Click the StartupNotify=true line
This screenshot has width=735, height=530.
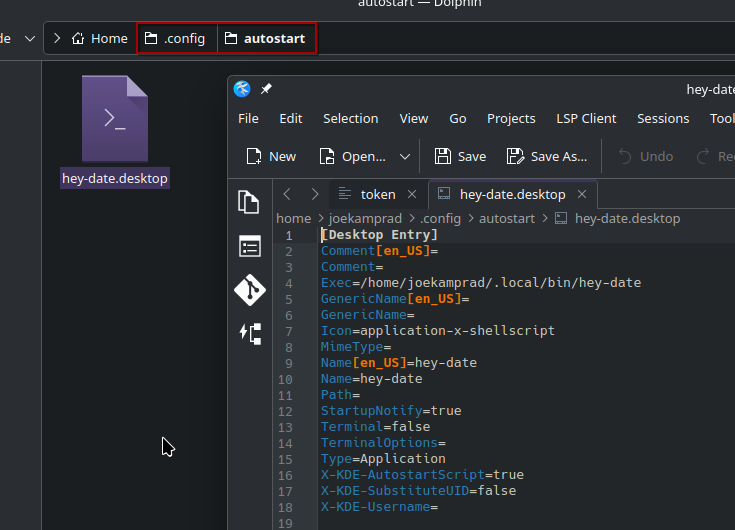coord(391,411)
